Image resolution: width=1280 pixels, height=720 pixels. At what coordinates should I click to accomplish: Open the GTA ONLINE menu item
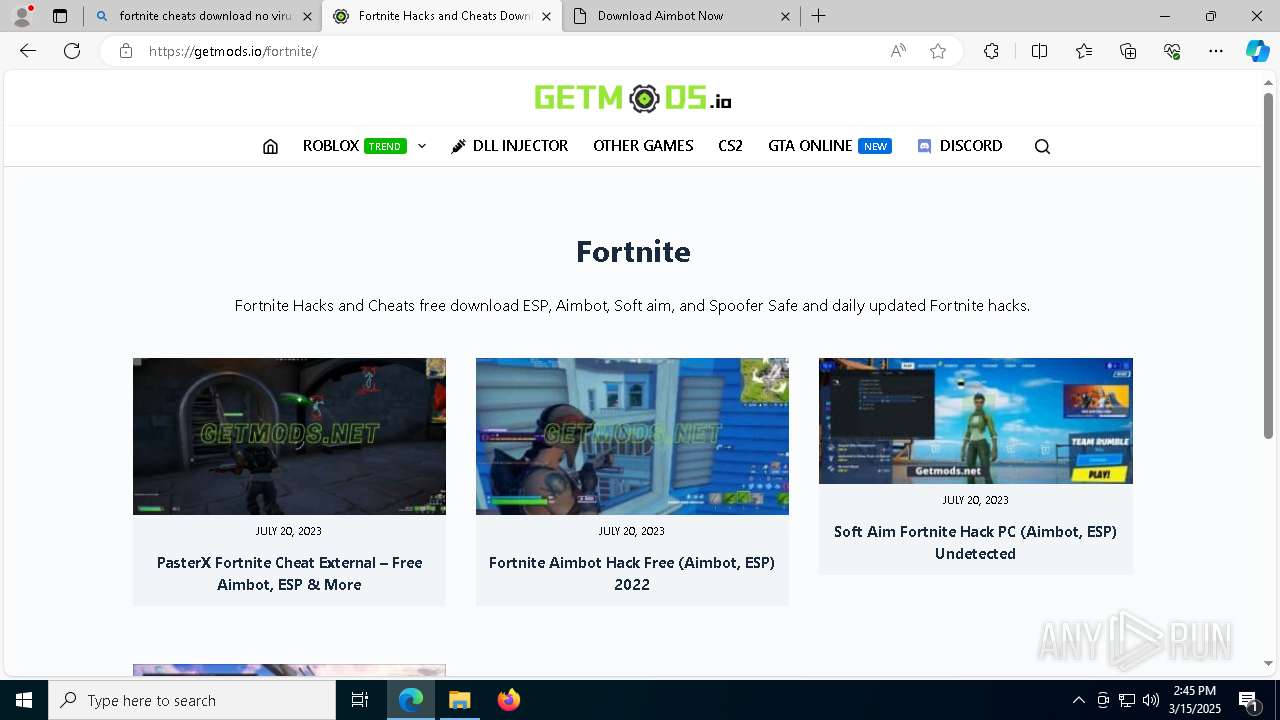point(829,146)
